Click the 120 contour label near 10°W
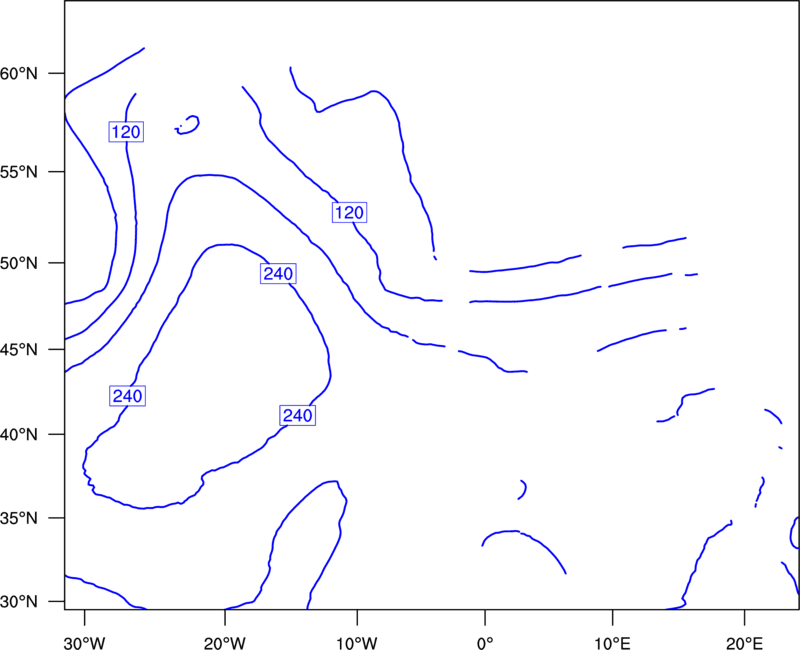This screenshot has height=650, width=800. tap(349, 212)
